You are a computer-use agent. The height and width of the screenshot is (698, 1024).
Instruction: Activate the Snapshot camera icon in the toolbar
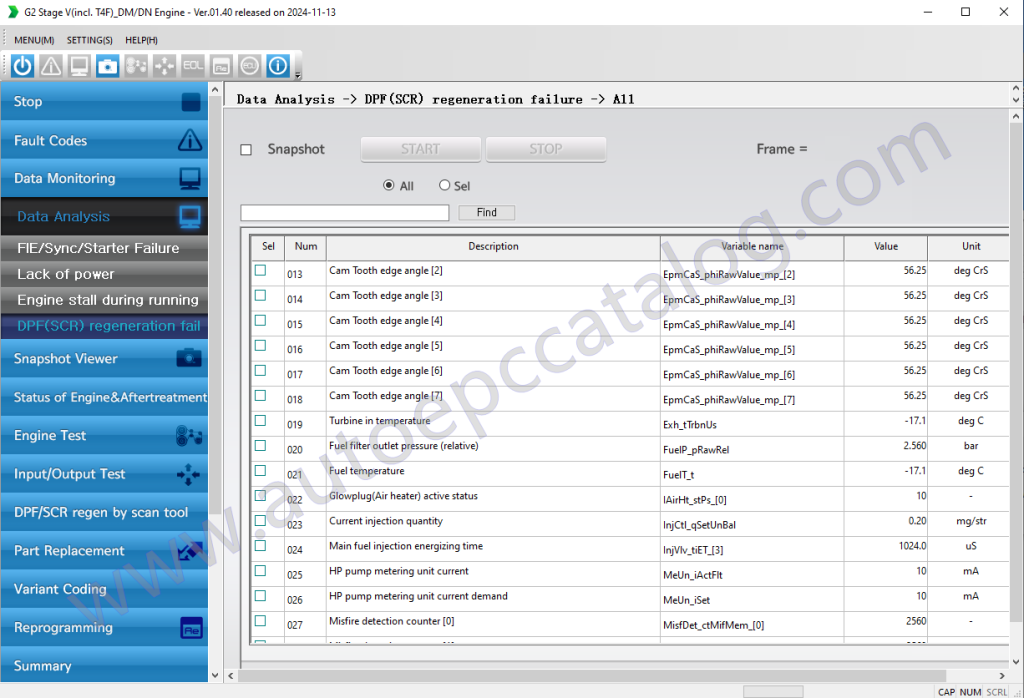pos(107,66)
